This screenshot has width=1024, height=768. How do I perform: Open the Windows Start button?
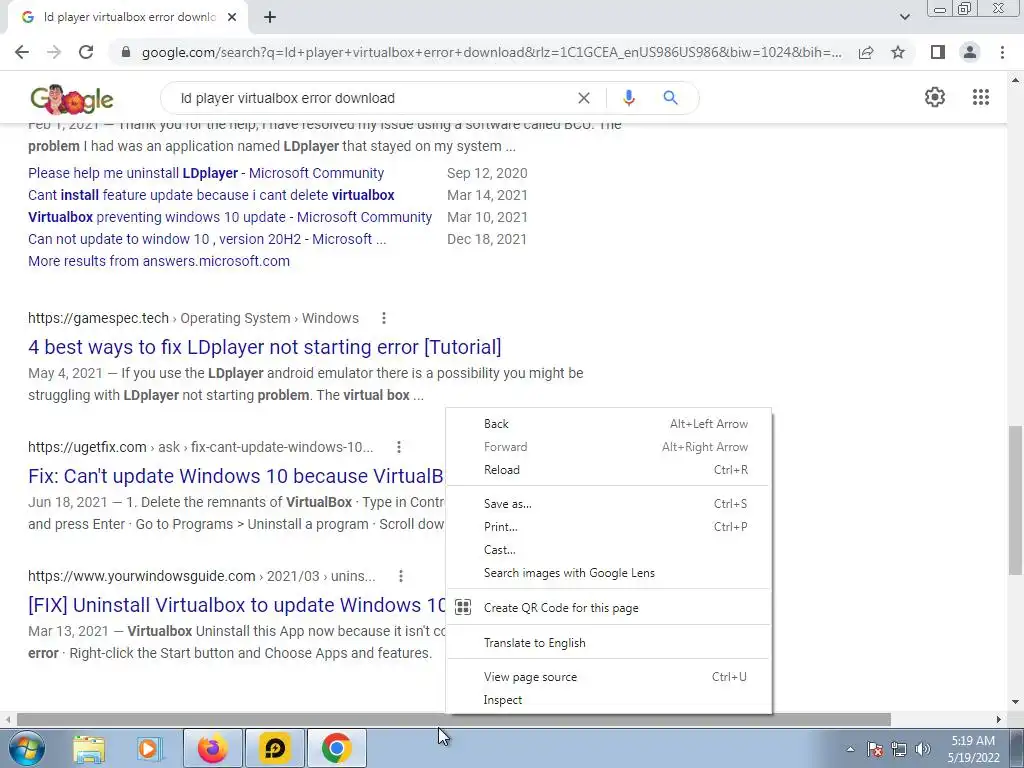pyautogui.click(x=27, y=748)
